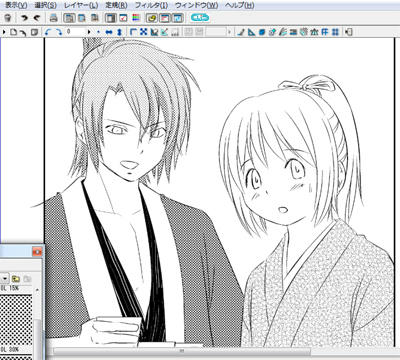The height and width of the screenshot is (360, 400).
Task: Click the triangle ruler icon
Action: [251, 32]
